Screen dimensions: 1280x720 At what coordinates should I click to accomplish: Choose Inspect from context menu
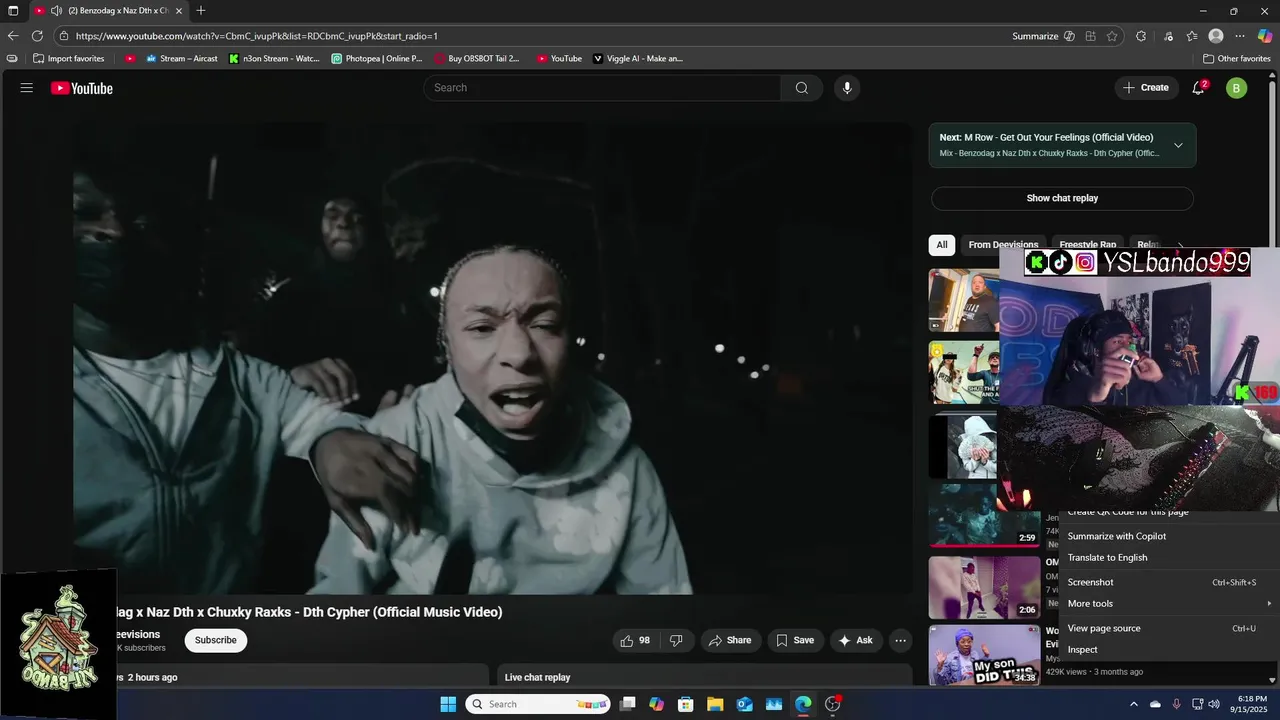(1168, 649)
